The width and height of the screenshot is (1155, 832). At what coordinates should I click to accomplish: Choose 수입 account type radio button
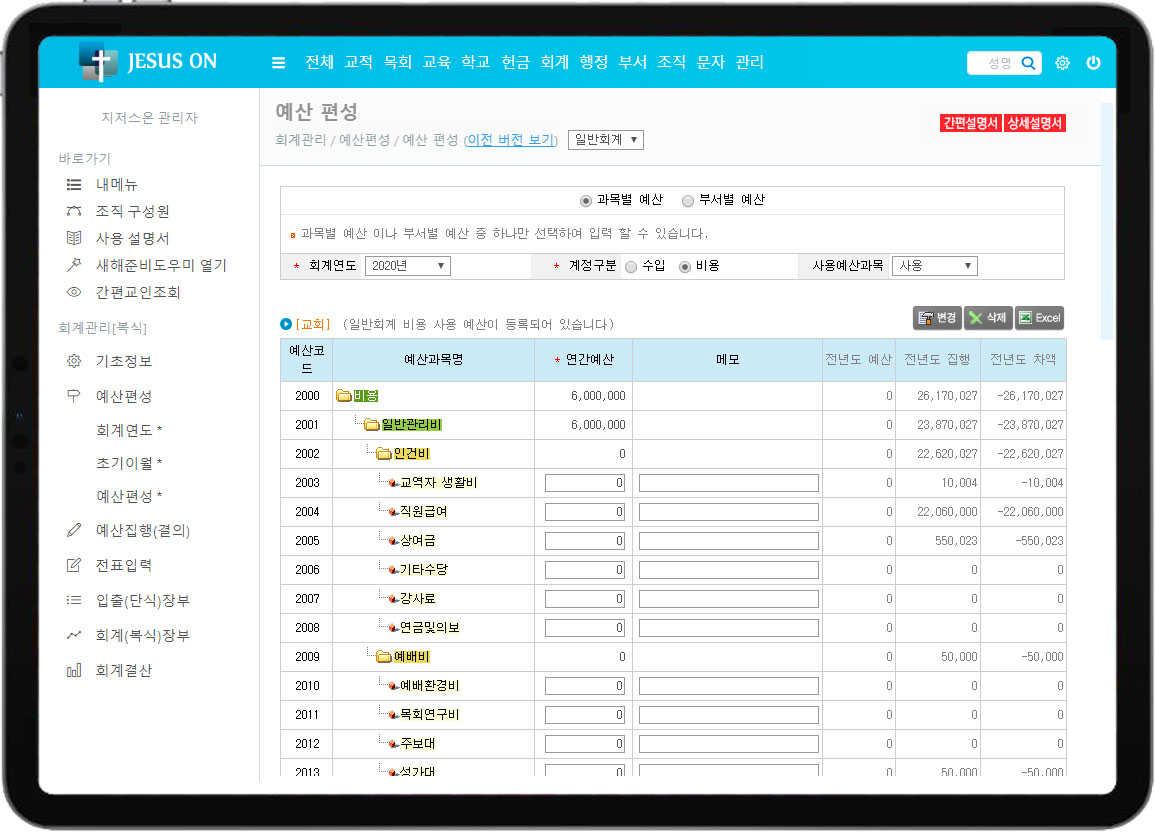[x=631, y=266]
